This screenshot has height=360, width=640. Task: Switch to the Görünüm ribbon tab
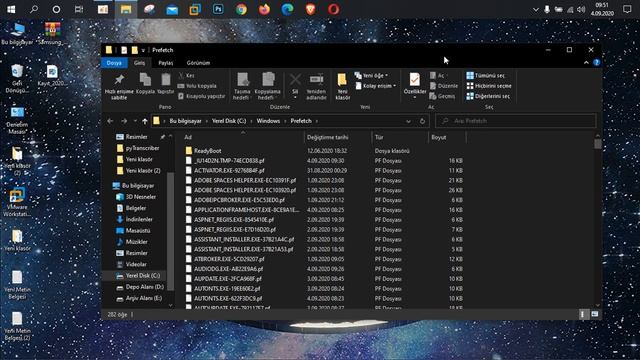pos(198,63)
